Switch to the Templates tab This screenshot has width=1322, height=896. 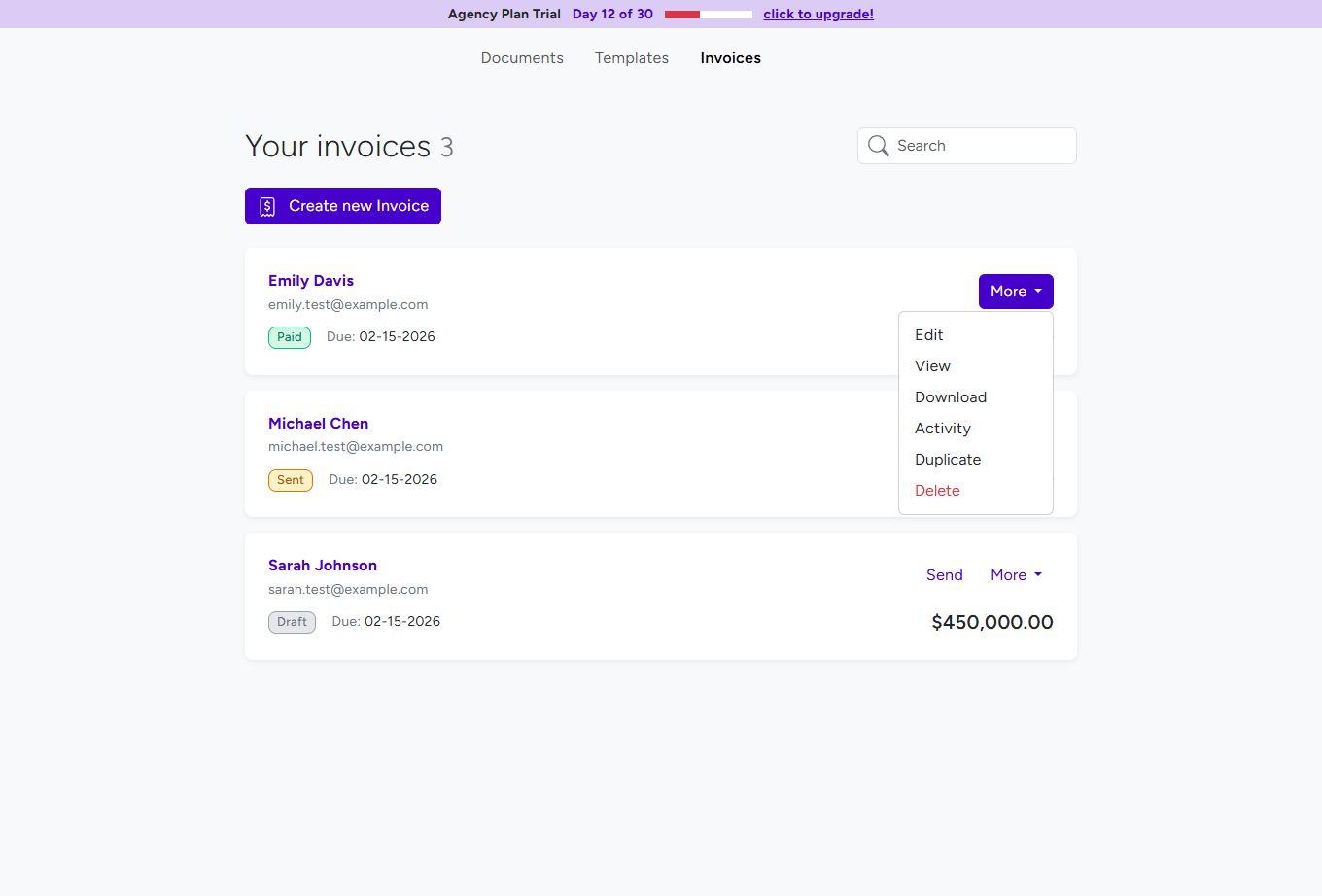[x=631, y=58]
